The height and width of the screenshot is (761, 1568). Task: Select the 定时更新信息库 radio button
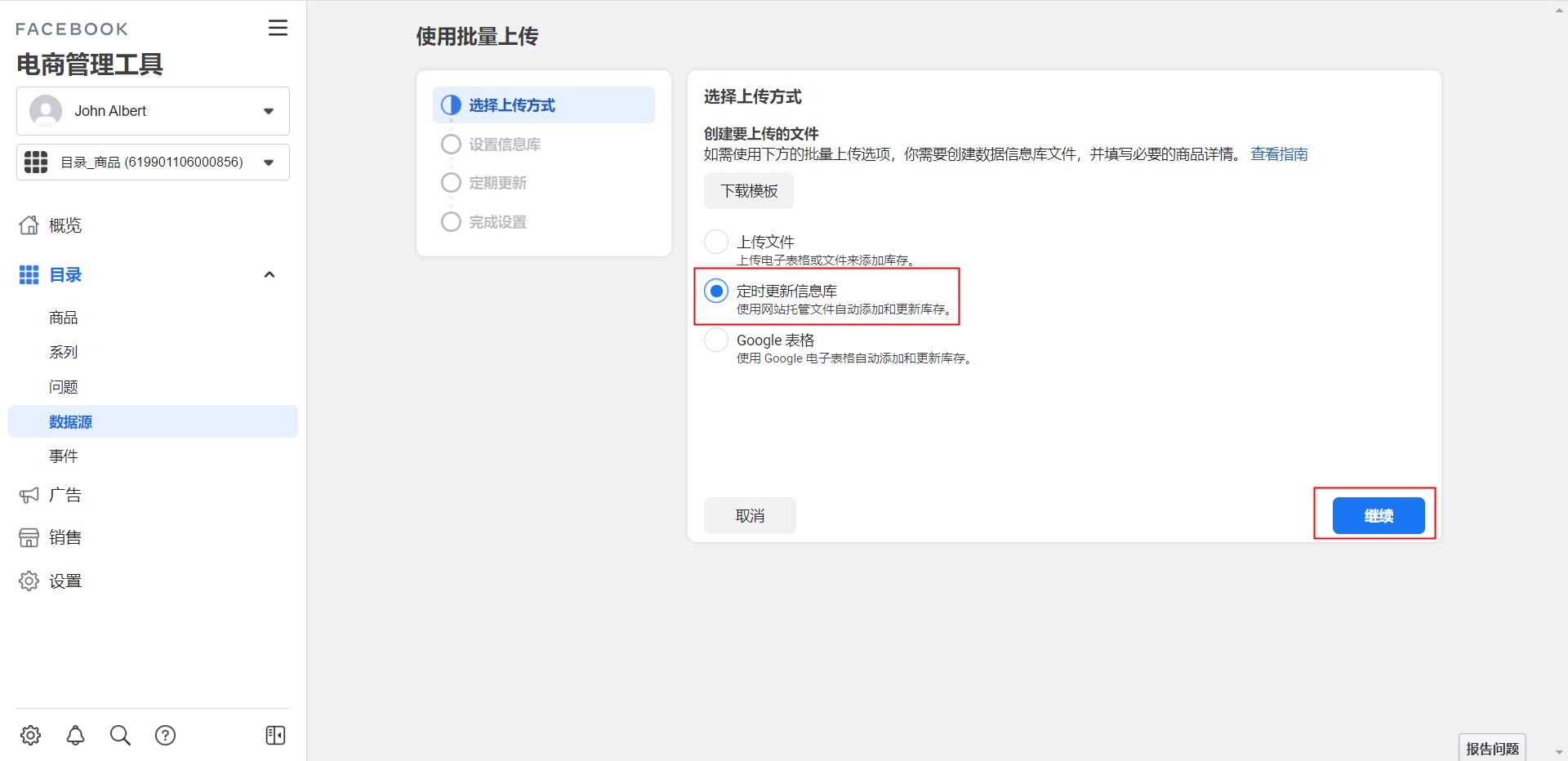click(716, 291)
